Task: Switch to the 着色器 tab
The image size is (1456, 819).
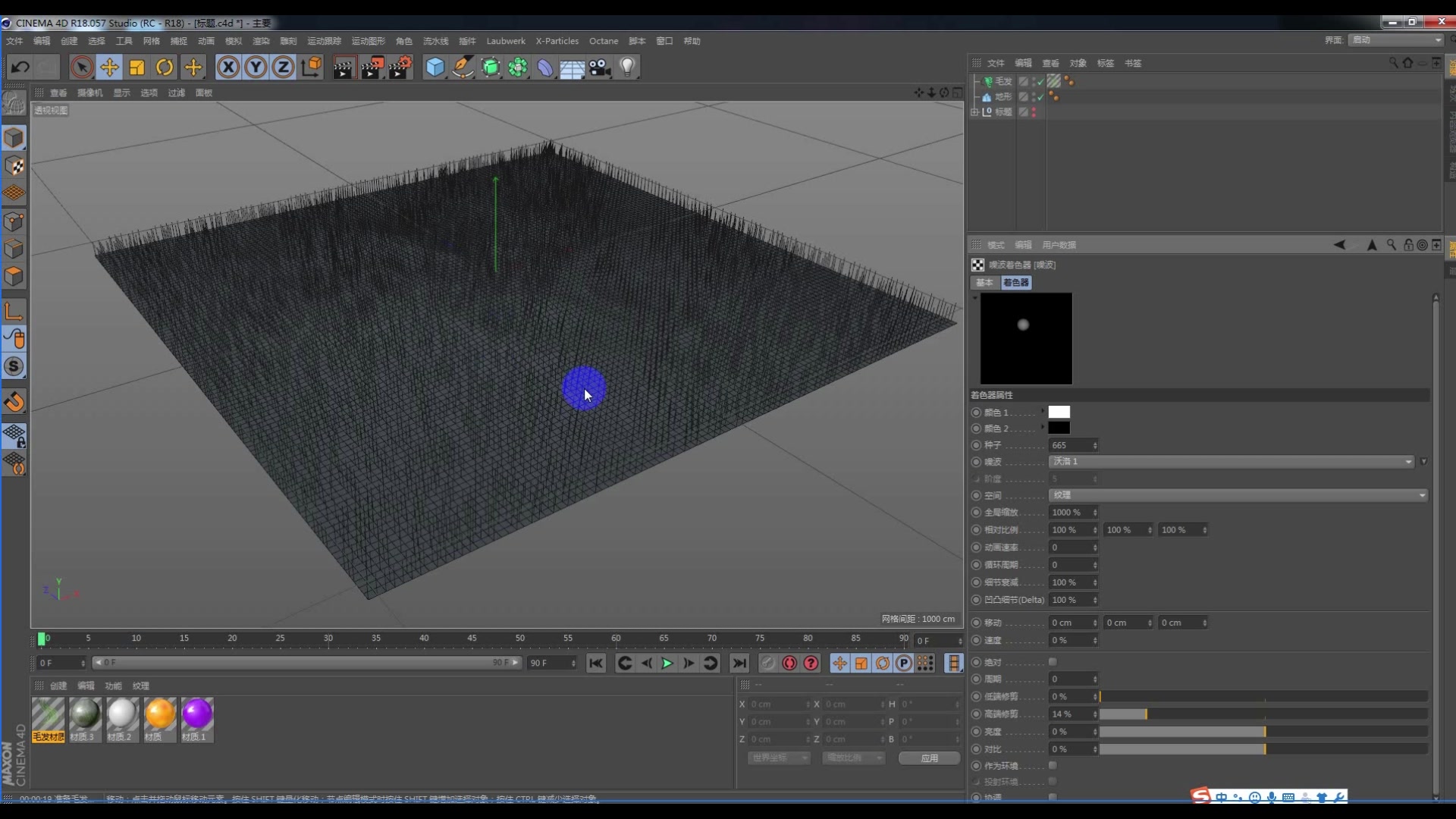Action: click(1015, 282)
